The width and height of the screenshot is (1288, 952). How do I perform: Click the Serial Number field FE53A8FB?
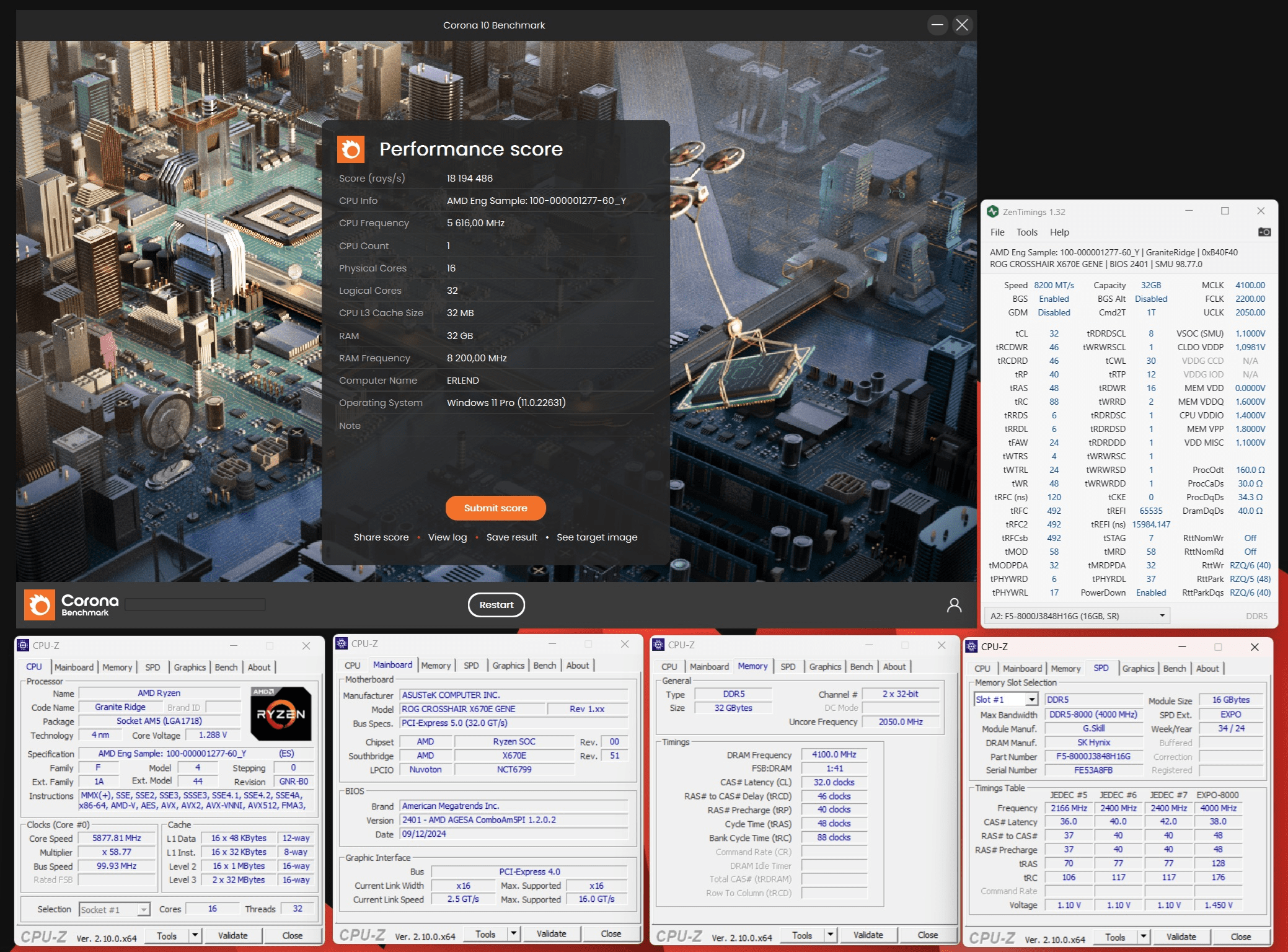pyautogui.click(x=1093, y=770)
